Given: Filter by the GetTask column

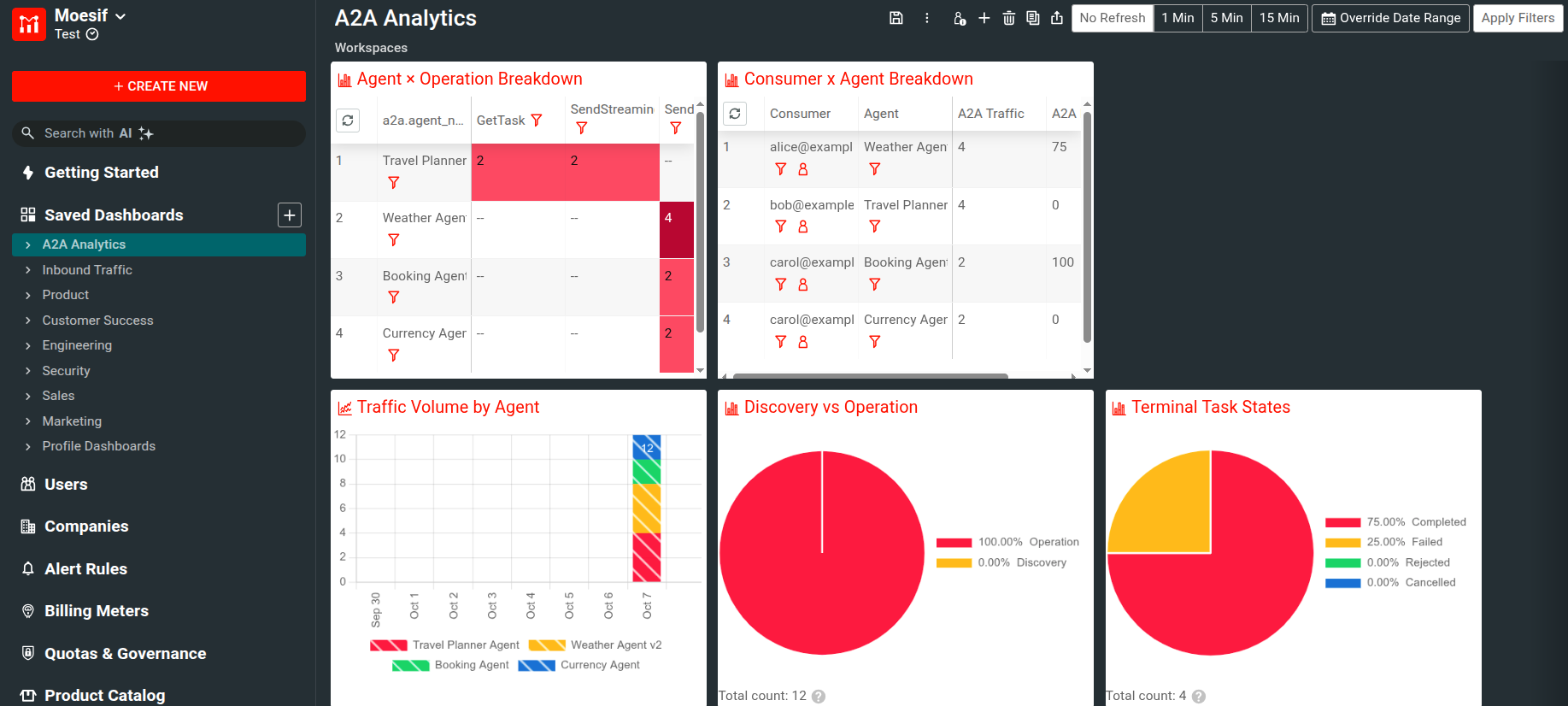Looking at the screenshot, I should [x=537, y=121].
